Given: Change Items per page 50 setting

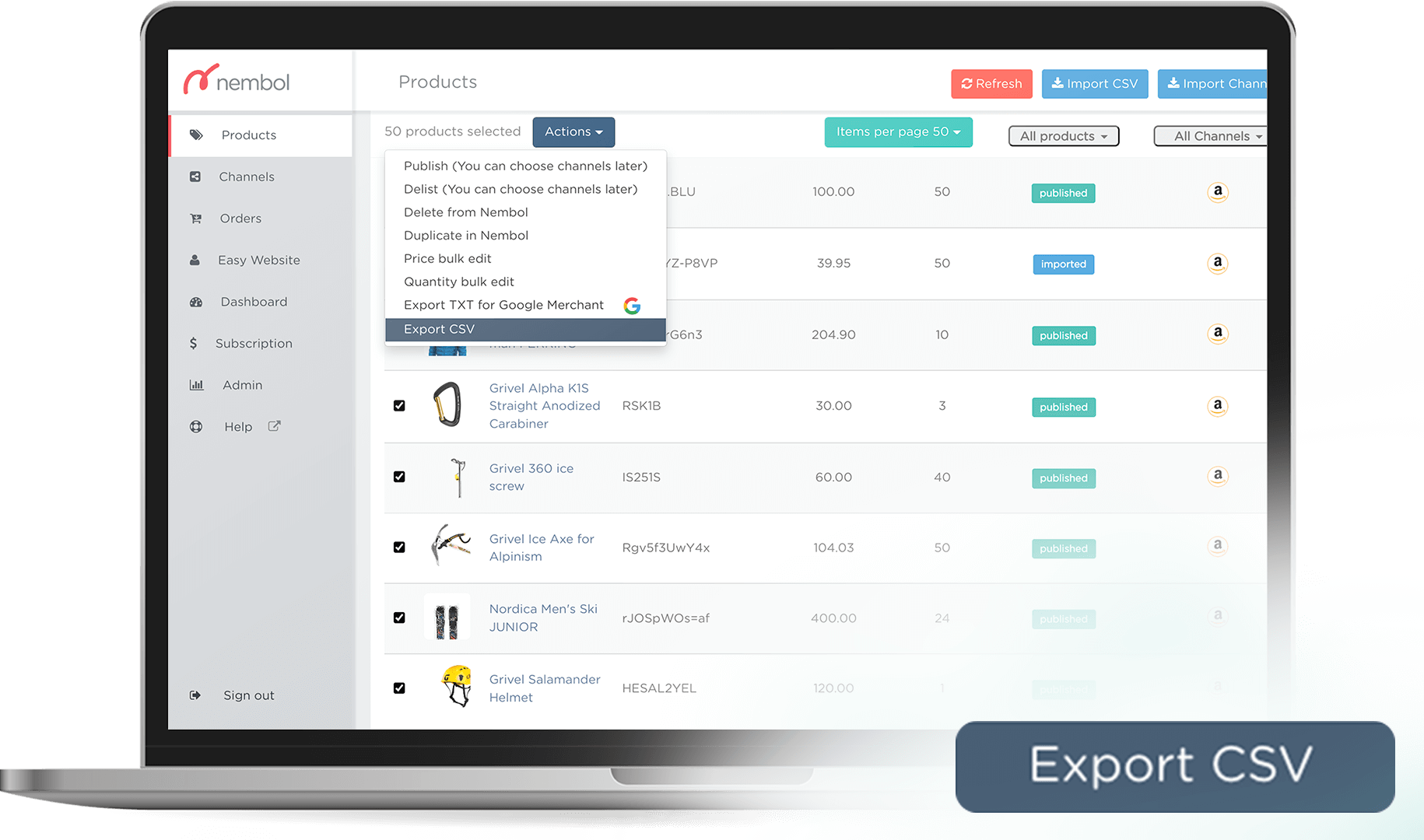Looking at the screenshot, I should pos(898,131).
